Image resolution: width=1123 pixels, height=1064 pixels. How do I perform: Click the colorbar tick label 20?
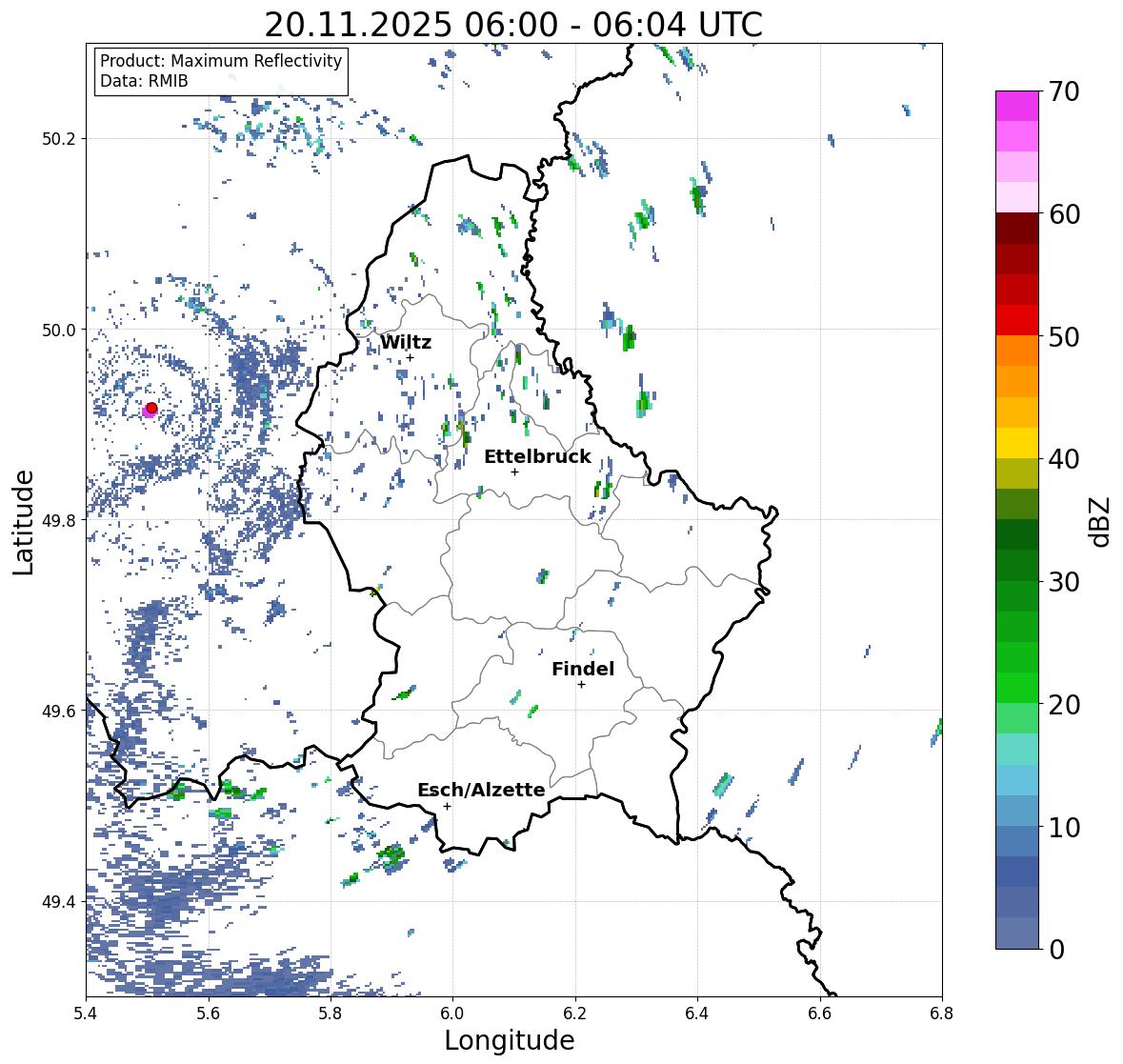click(1064, 705)
